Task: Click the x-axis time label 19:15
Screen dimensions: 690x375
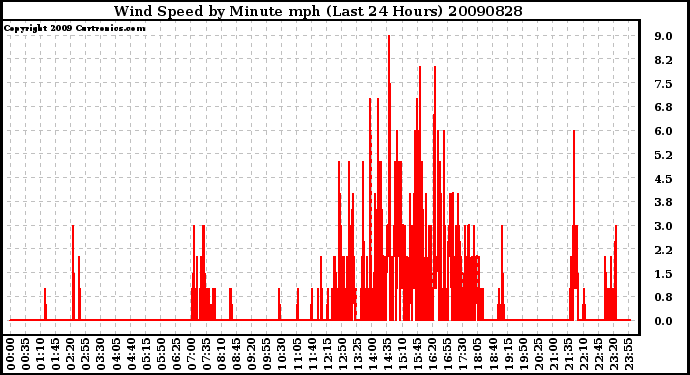Action: pos(508,354)
